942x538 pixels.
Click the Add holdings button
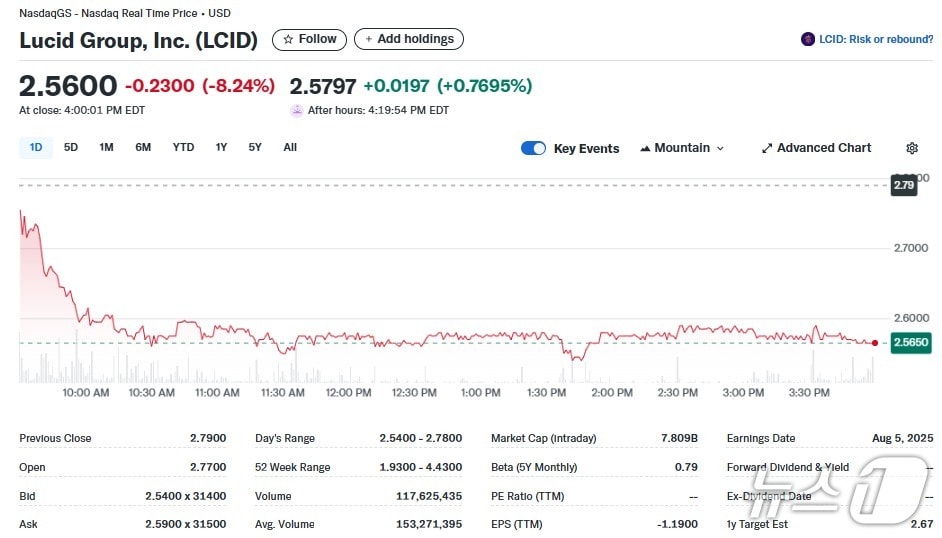click(x=408, y=39)
